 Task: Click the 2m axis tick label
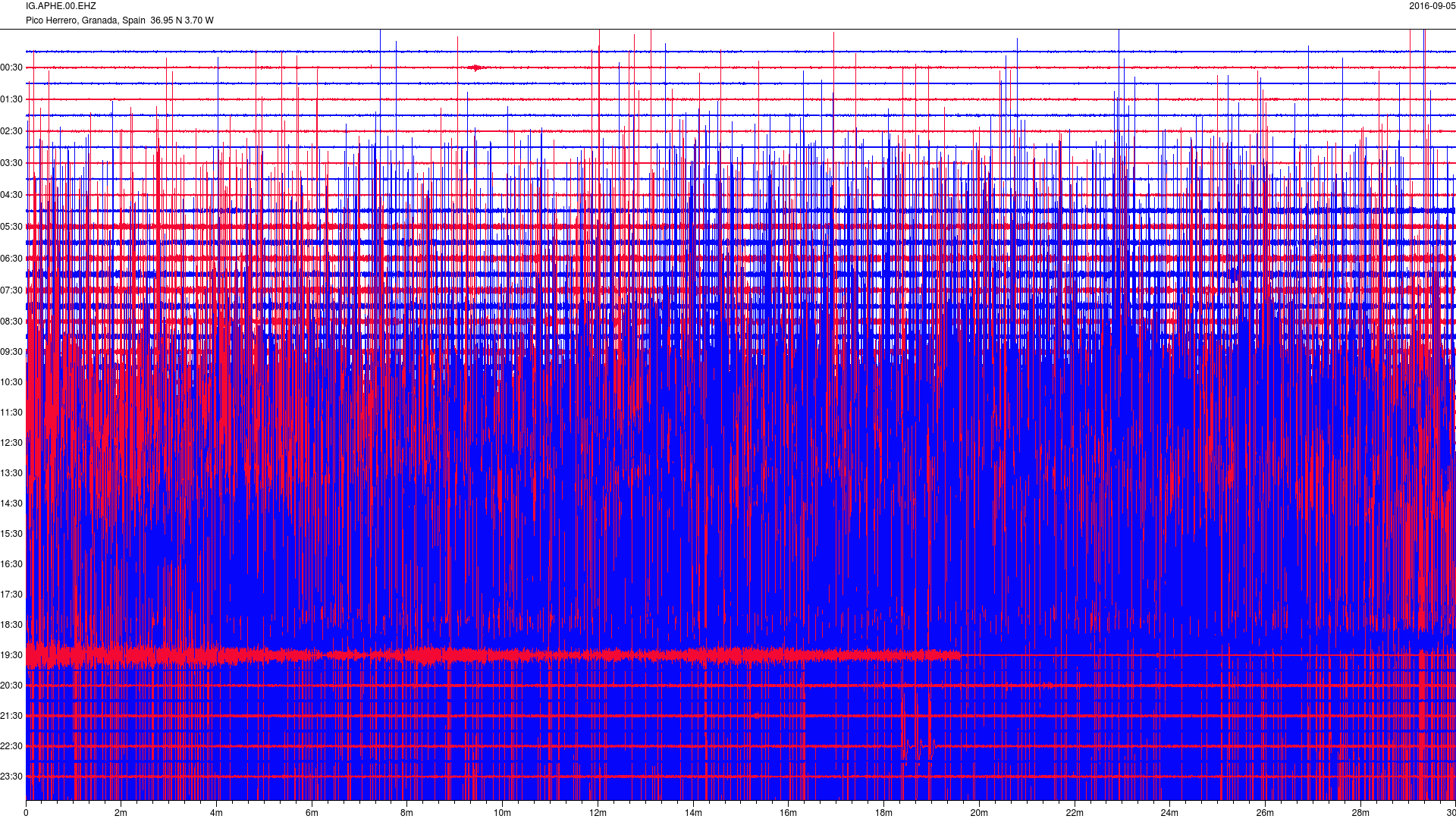click(121, 813)
